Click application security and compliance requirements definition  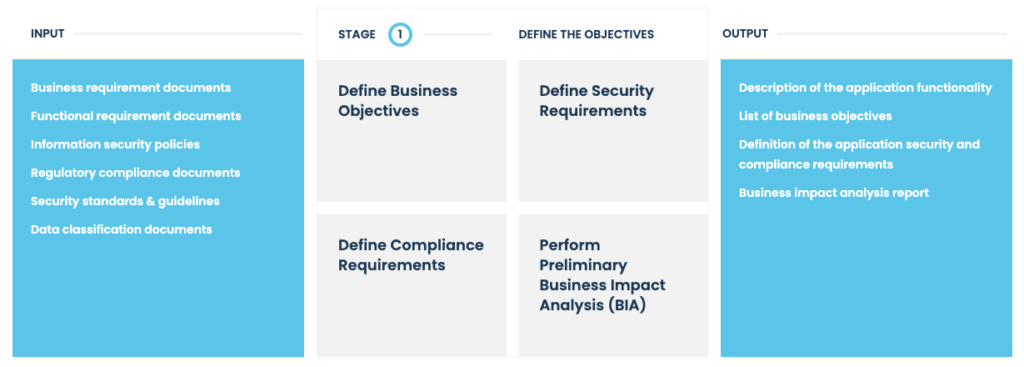(859, 154)
